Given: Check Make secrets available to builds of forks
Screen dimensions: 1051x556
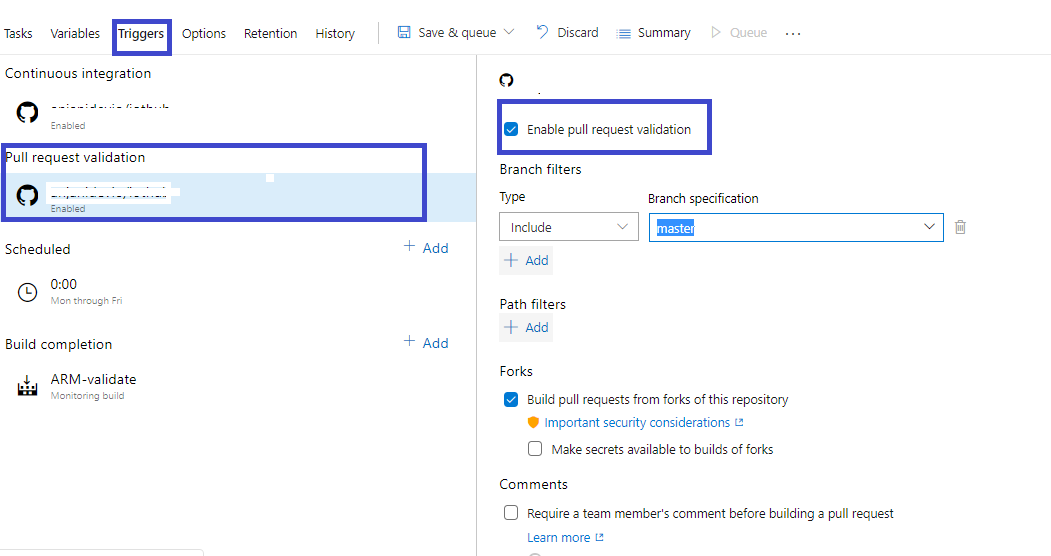Looking at the screenshot, I should click(x=536, y=449).
